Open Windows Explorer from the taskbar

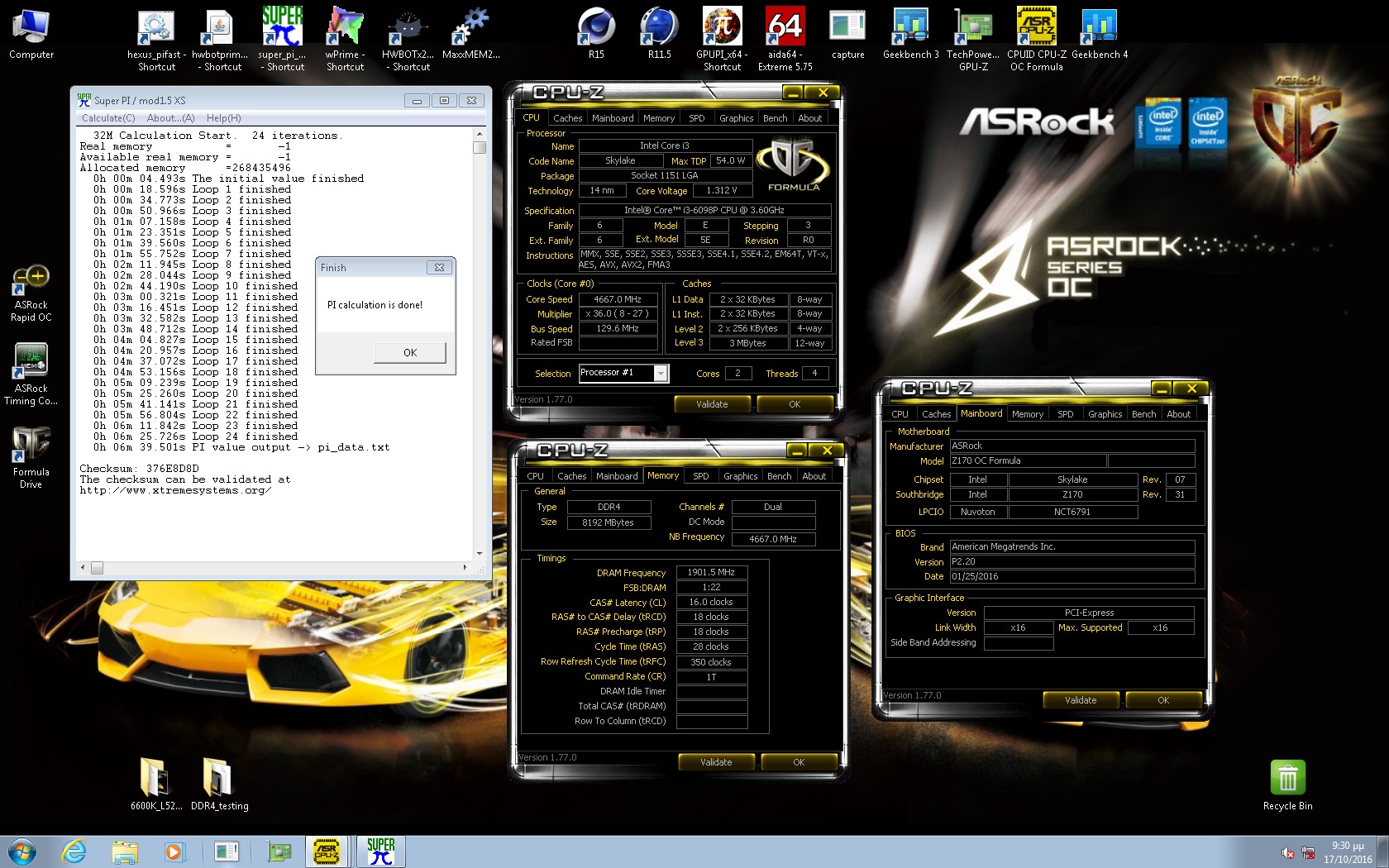tap(125, 851)
